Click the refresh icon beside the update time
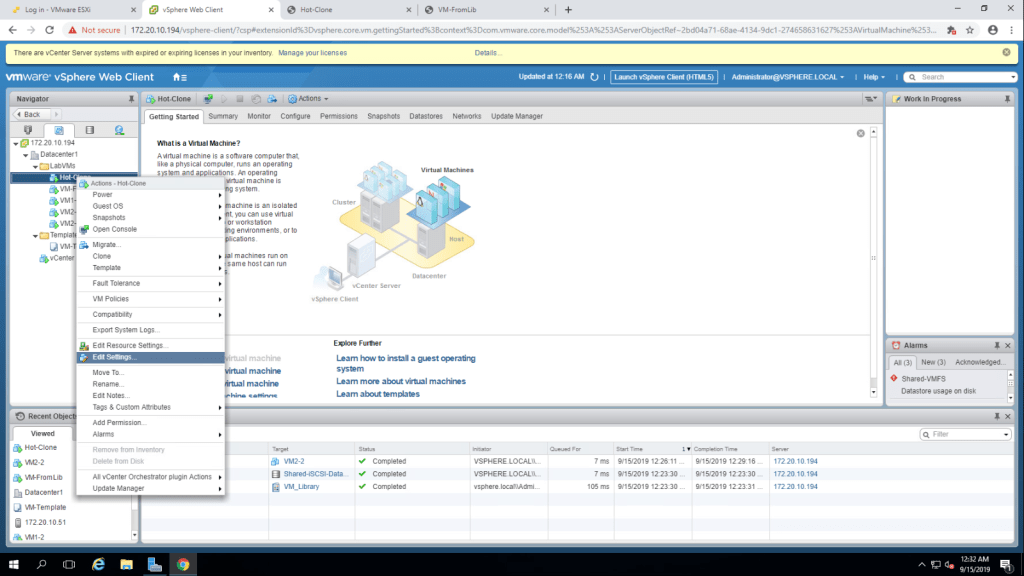Viewport: 1024px width, 576px height. pyautogui.click(x=594, y=77)
